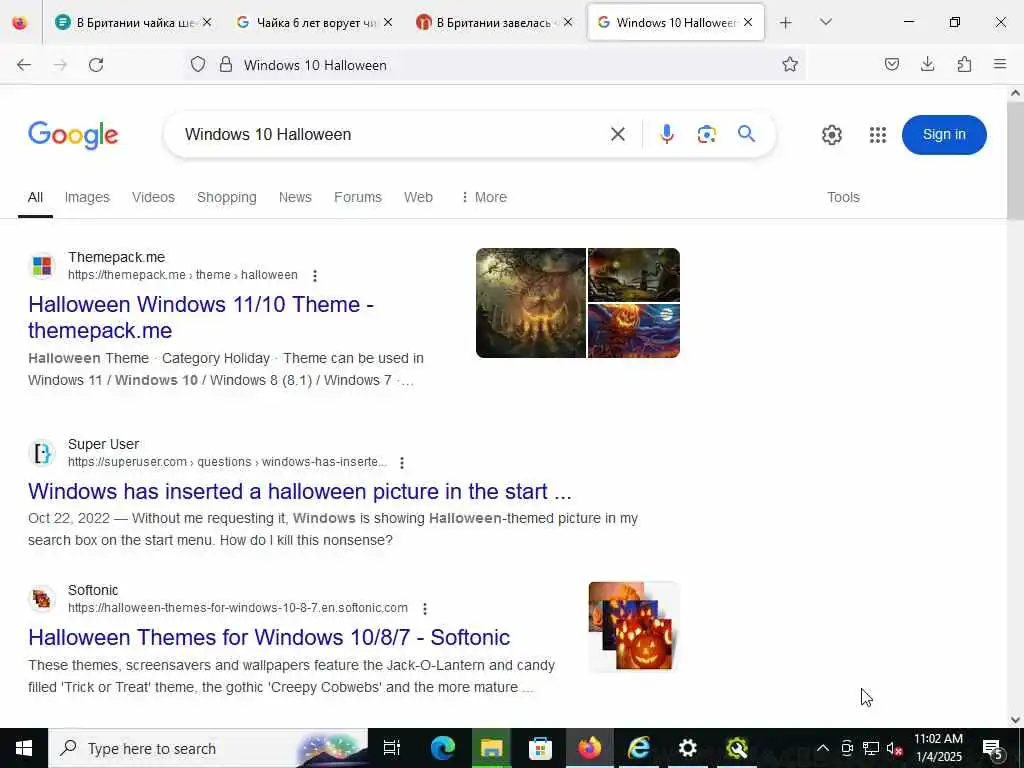Open 'Halloween Windows 11/10 Theme' result link

click(200, 317)
